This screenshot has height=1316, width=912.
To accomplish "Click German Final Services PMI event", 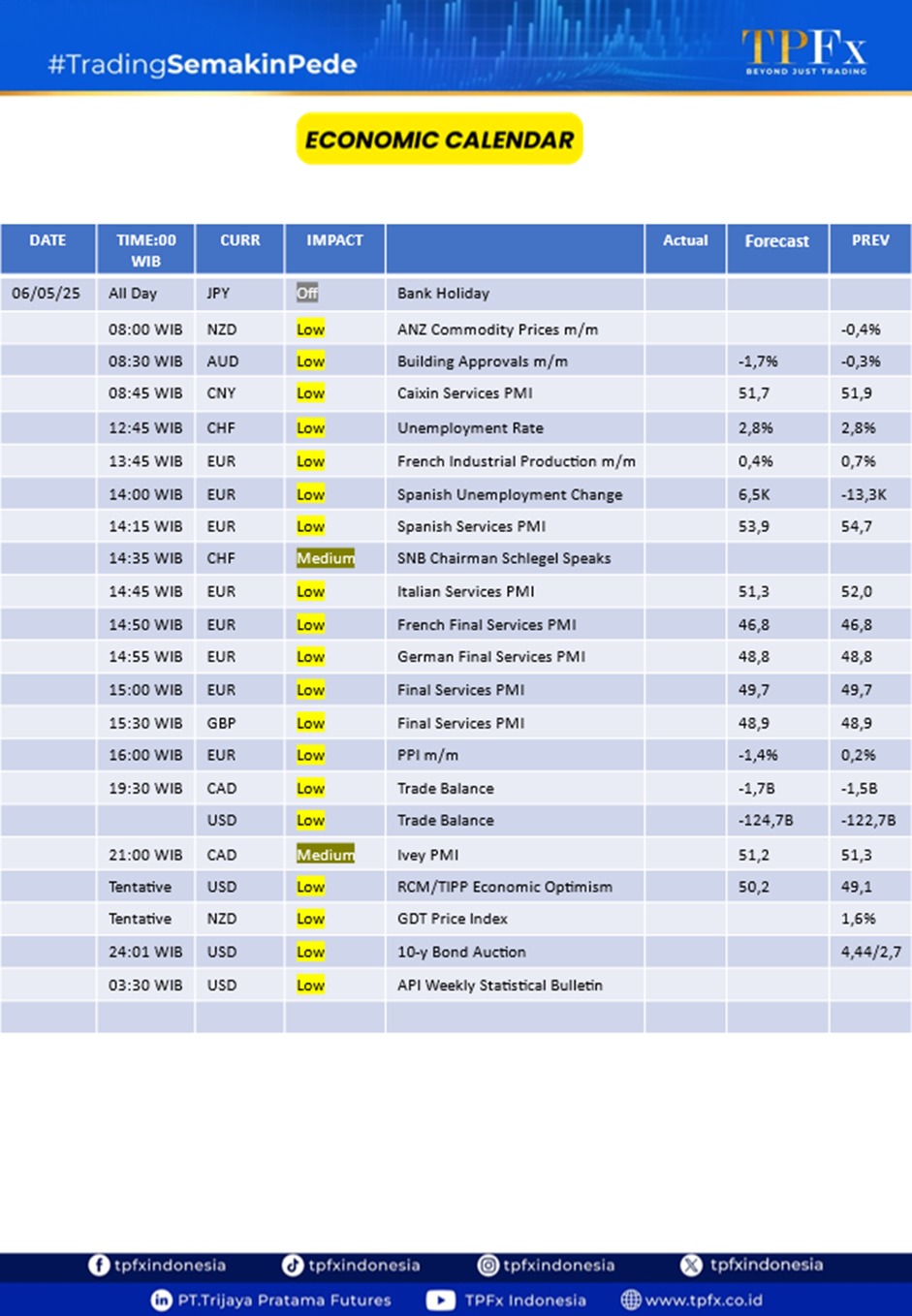I will click(491, 657).
